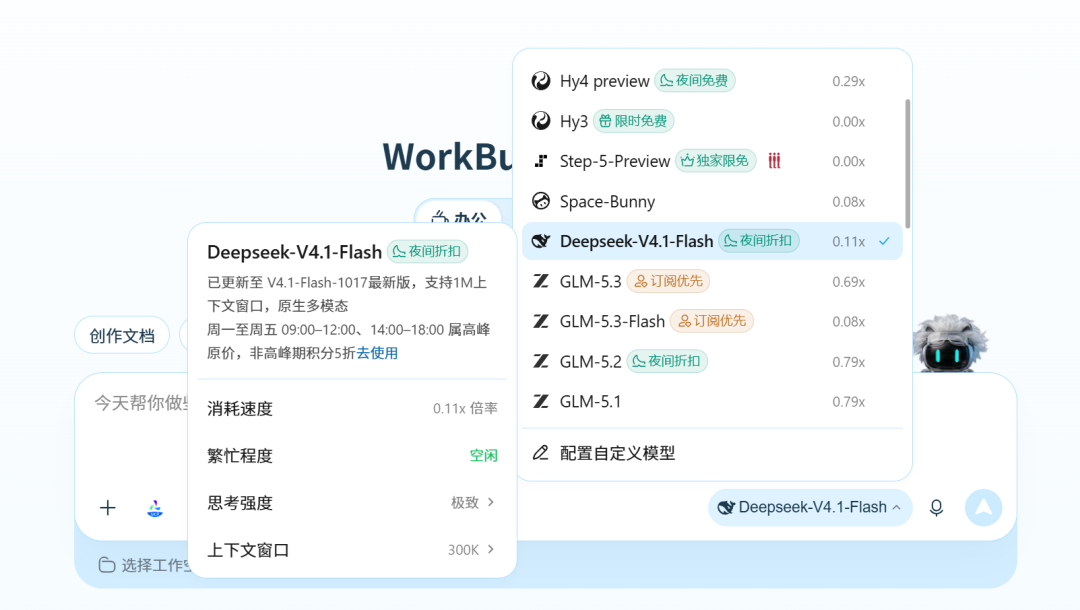Click the 0.69x rate for GLM-5.3
This screenshot has height=610, width=1080.
pyautogui.click(x=849, y=282)
